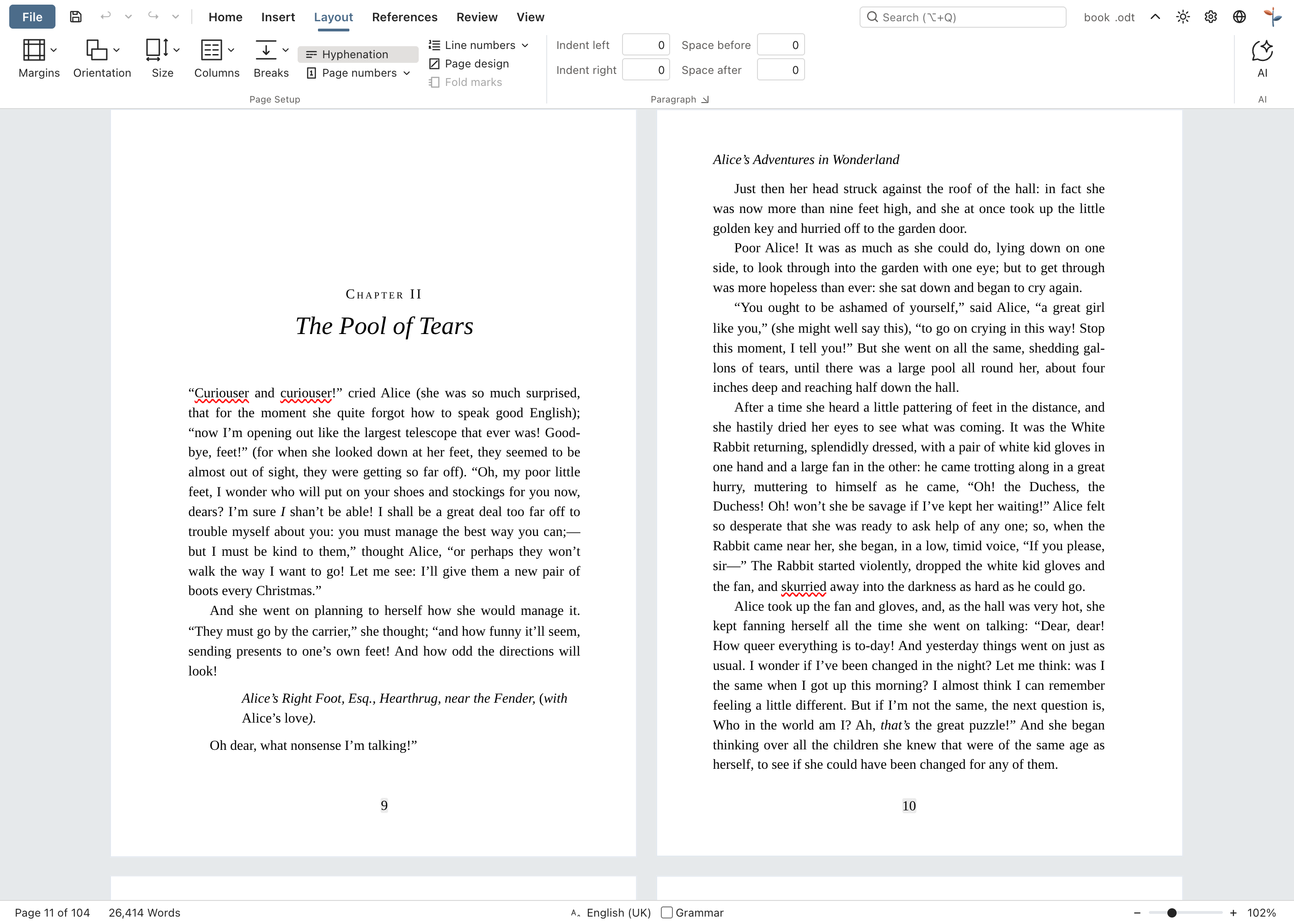Click the 26,414 Words count

145,912
